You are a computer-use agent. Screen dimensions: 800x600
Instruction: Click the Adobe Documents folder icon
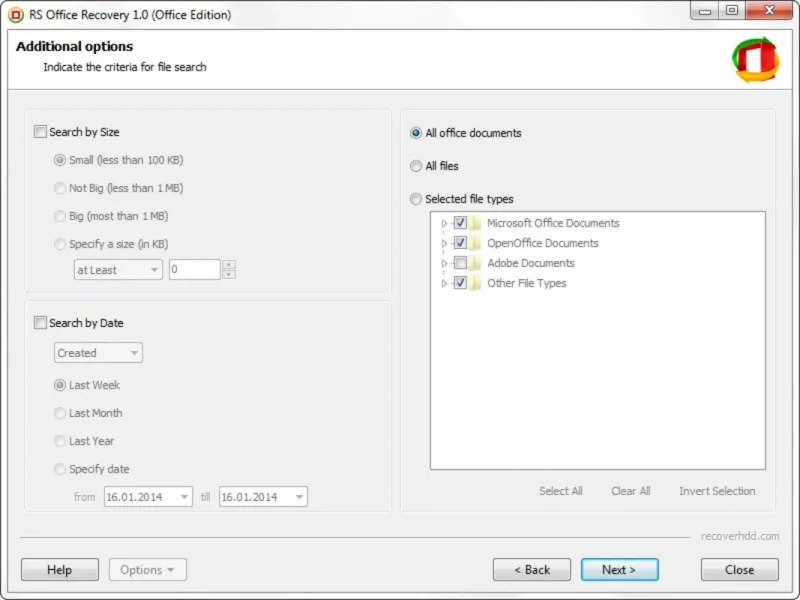(475, 263)
